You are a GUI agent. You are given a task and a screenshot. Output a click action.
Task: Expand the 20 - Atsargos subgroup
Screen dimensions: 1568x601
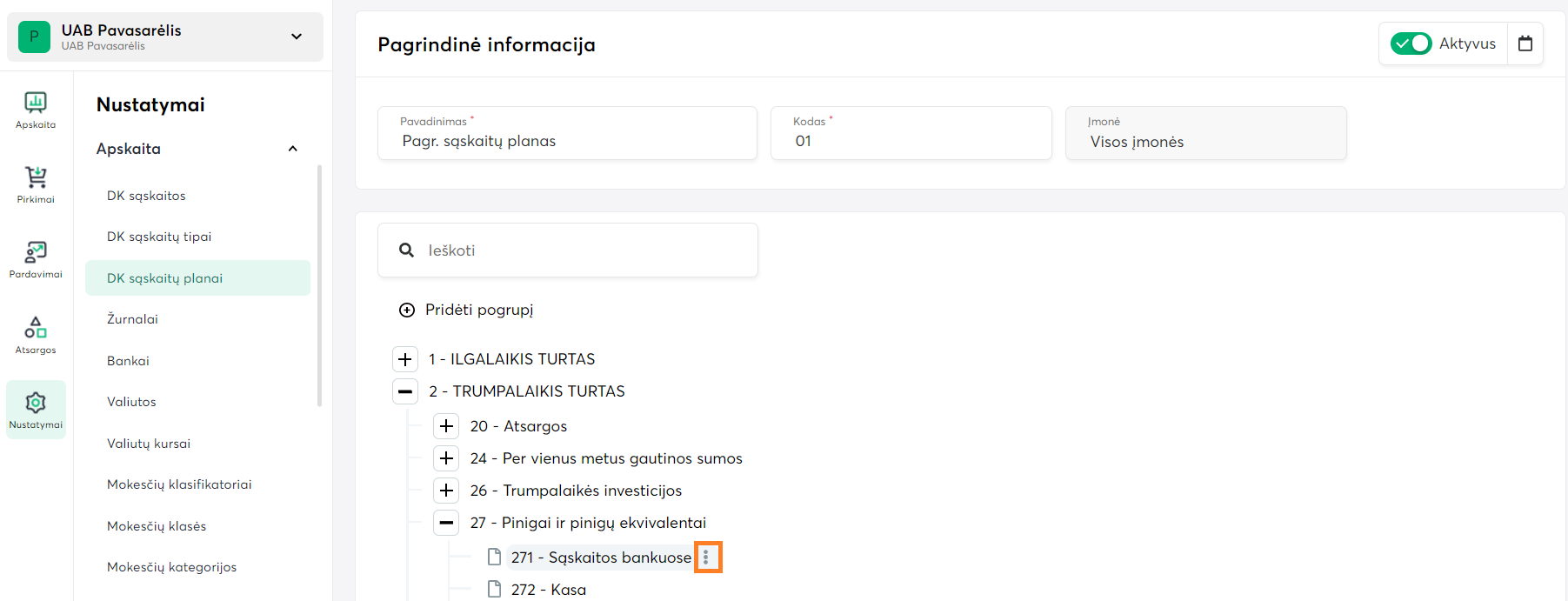(446, 426)
